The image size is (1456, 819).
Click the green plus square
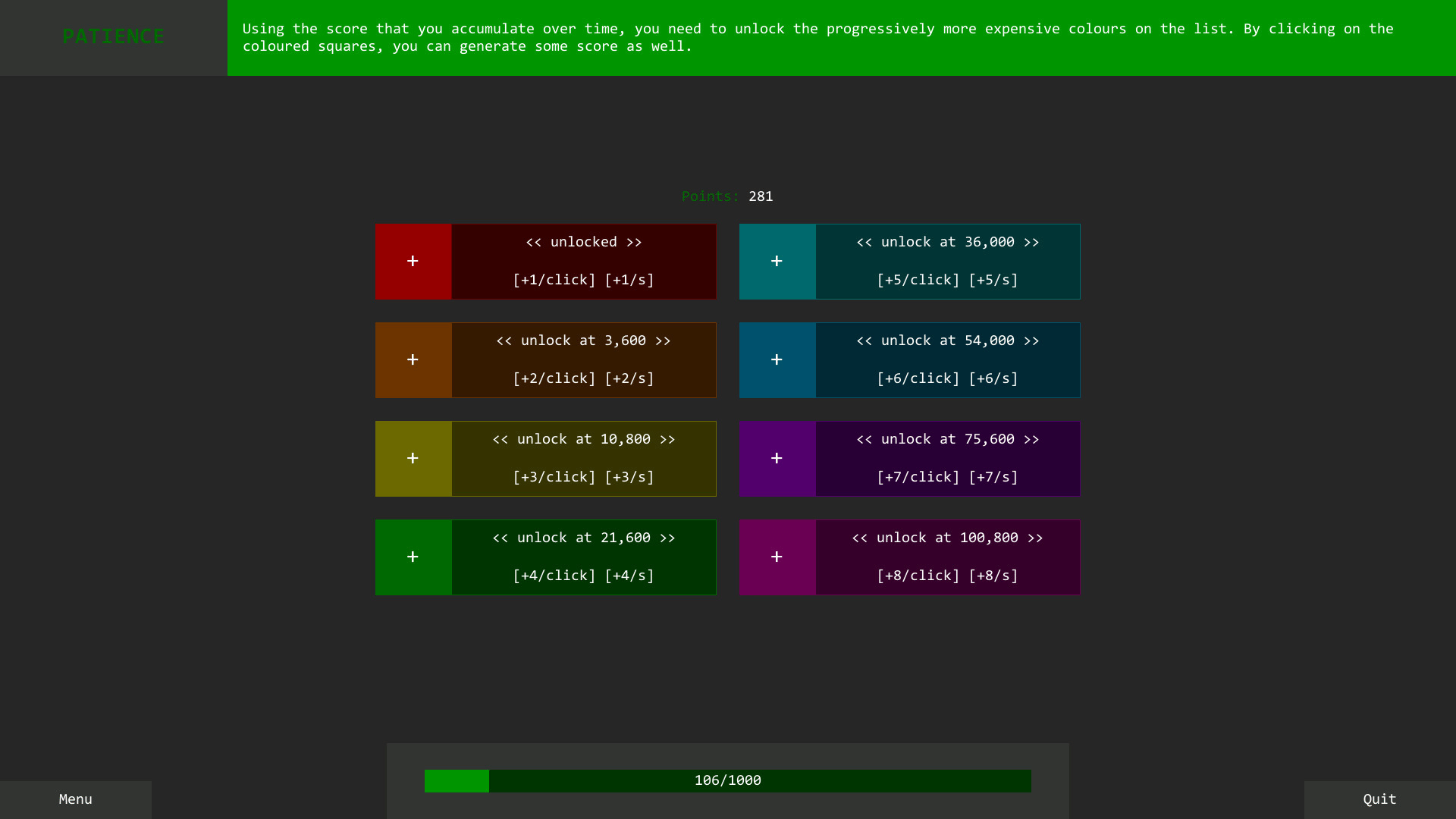tap(413, 557)
